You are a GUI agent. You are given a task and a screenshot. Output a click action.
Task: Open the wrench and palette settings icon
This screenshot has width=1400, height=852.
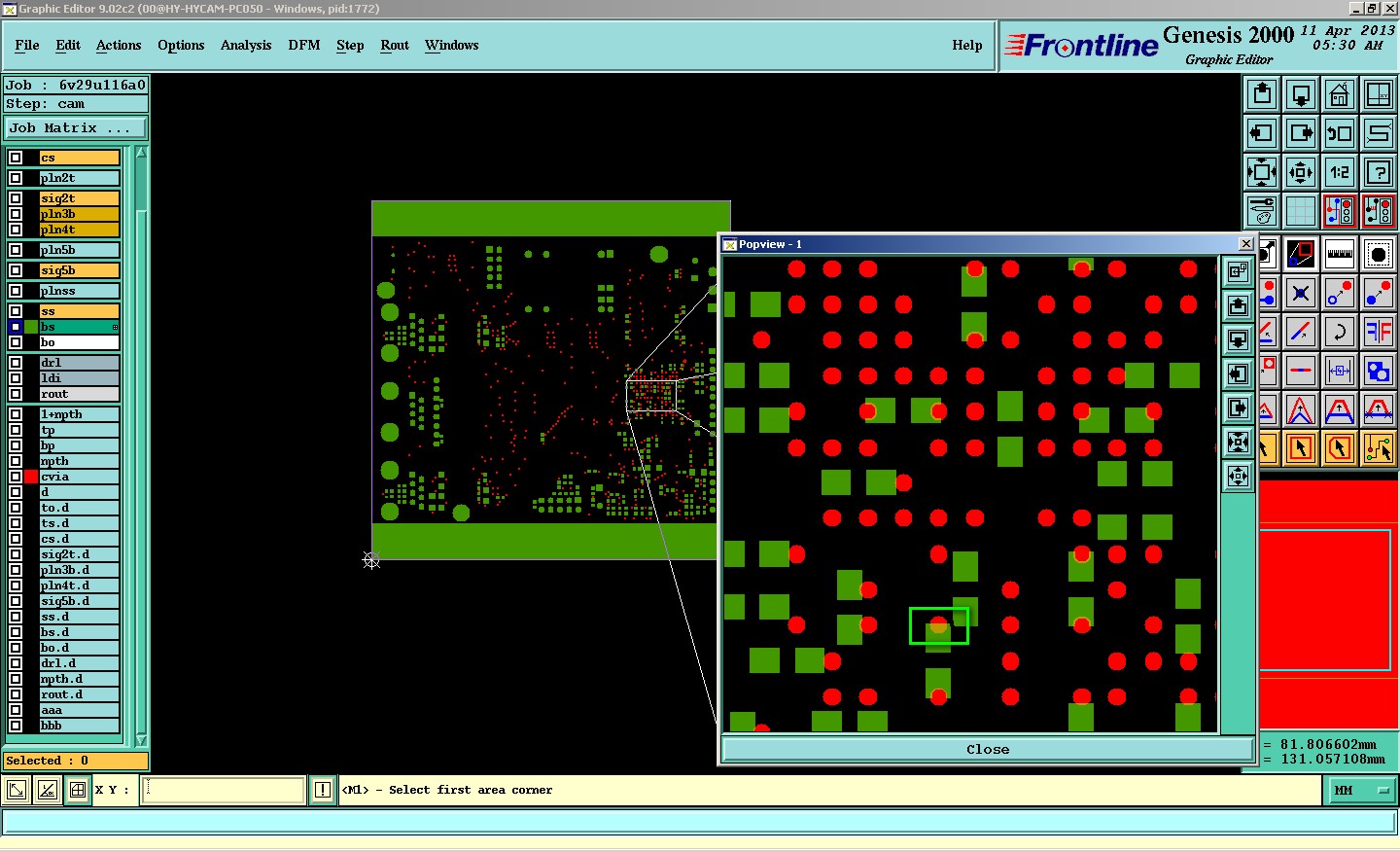(x=1262, y=211)
